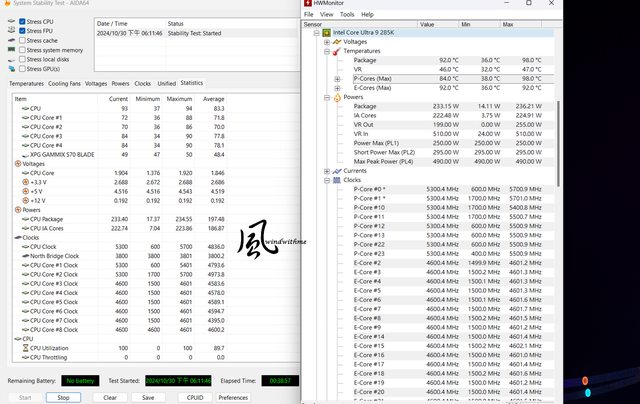The width and height of the screenshot is (640, 404).
Task: Expand the Voltages node in HWMonitor
Action: point(326,42)
